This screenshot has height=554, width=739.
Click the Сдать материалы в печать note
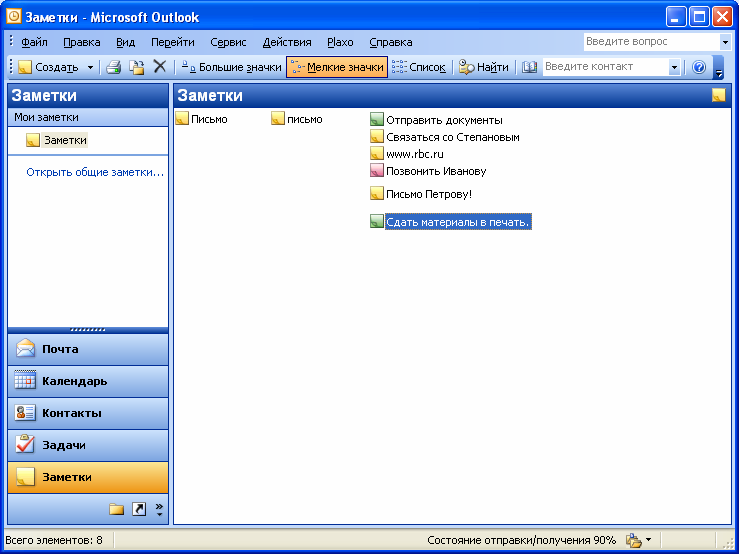(x=451, y=221)
